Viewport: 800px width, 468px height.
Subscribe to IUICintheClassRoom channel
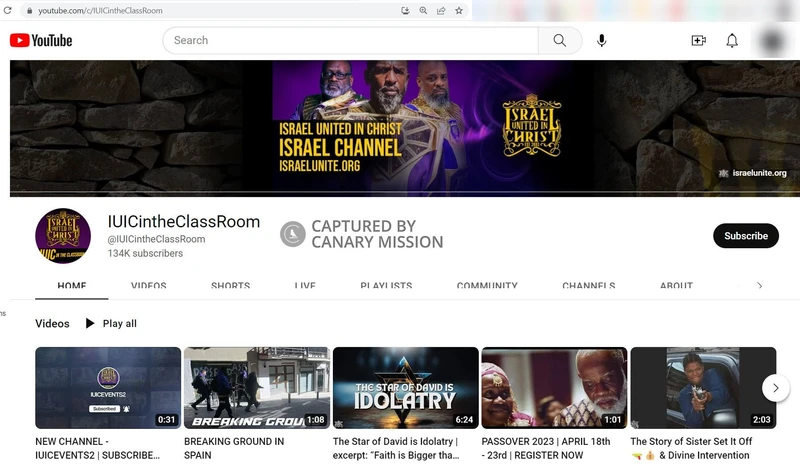[745, 236]
